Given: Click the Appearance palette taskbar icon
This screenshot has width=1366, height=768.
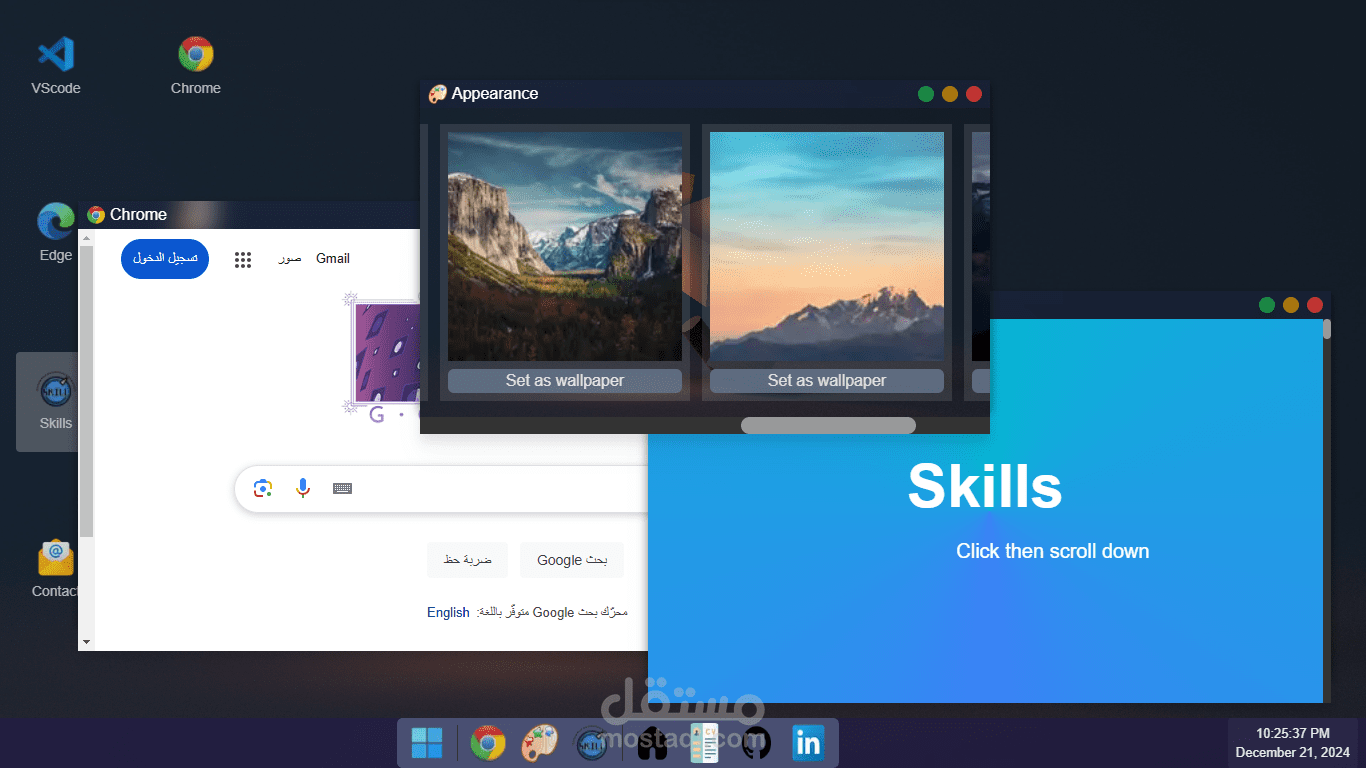Looking at the screenshot, I should (x=541, y=742).
